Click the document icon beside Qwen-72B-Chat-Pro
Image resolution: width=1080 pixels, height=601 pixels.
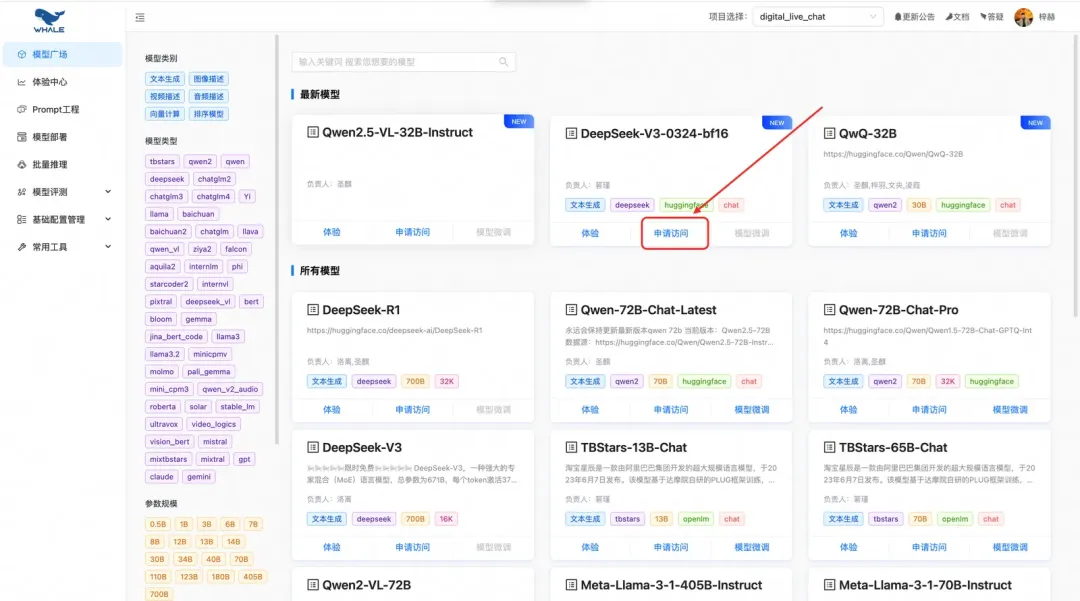click(829, 310)
